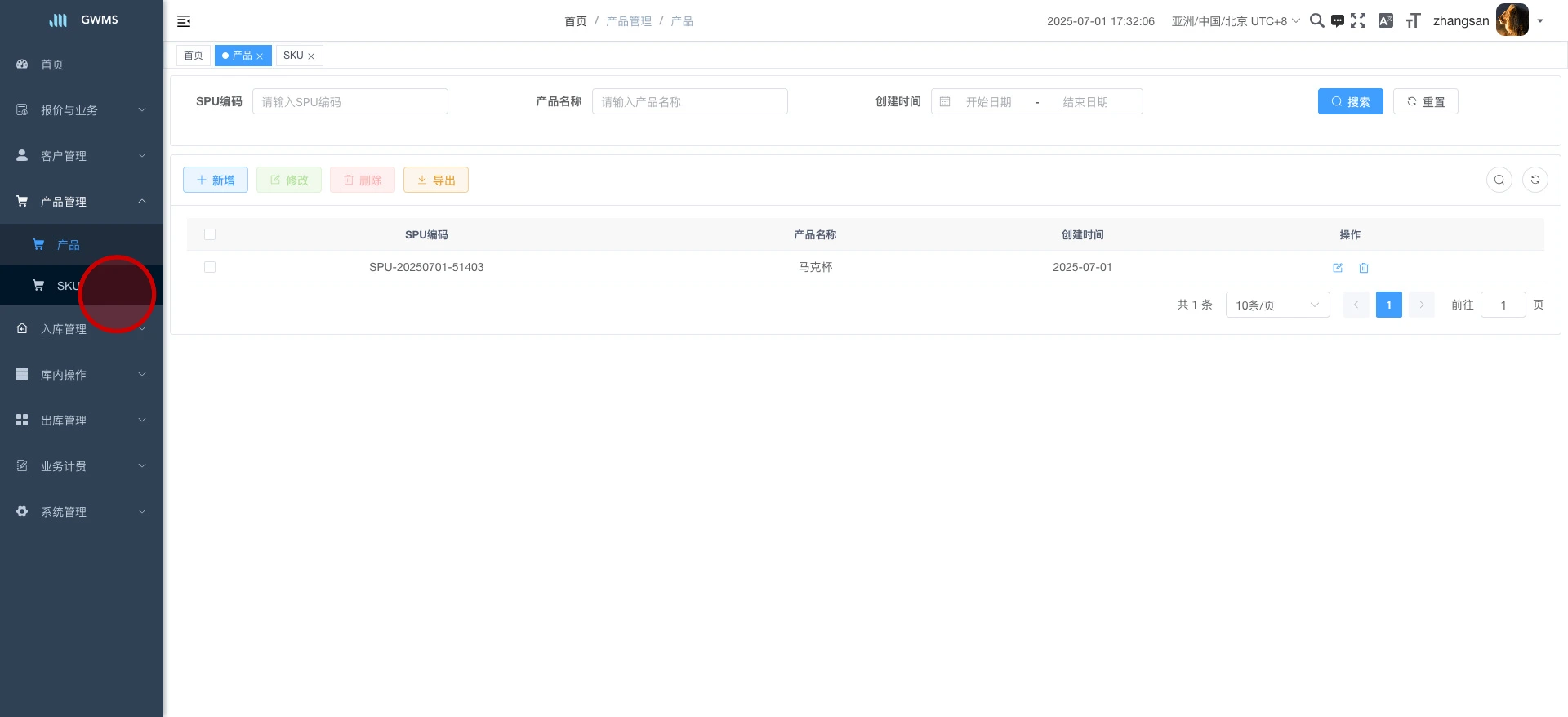Expand the 客户管理 sidebar menu
The height and width of the screenshot is (717, 1568).
pos(82,155)
